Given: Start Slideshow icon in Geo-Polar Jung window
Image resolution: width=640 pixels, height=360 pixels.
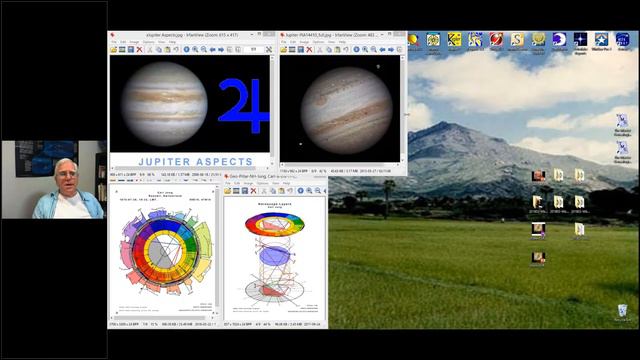Looking at the screenshot, I should point(236,191).
